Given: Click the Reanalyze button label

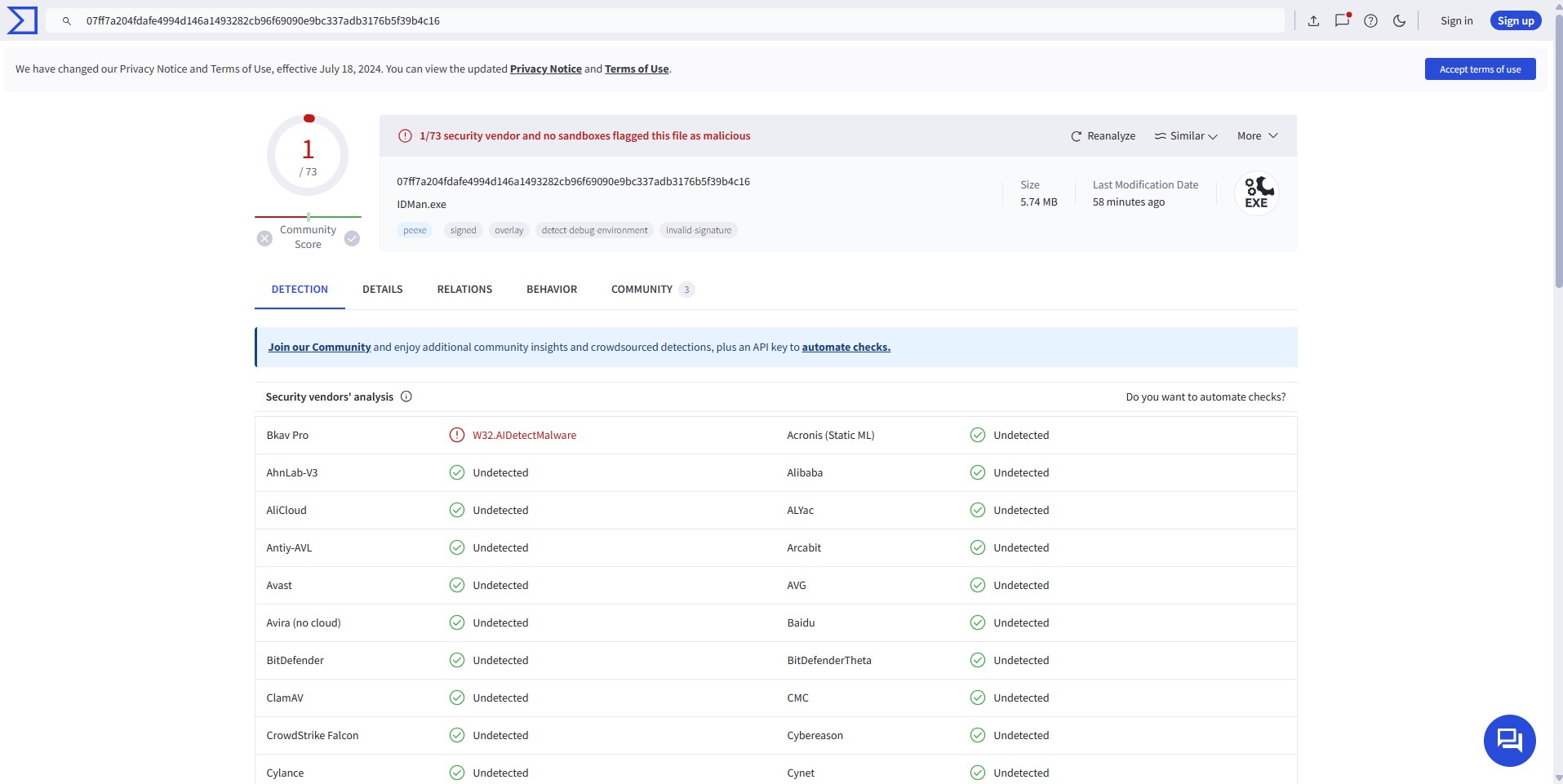Looking at the screenshot, I should tap(1111, 136).
